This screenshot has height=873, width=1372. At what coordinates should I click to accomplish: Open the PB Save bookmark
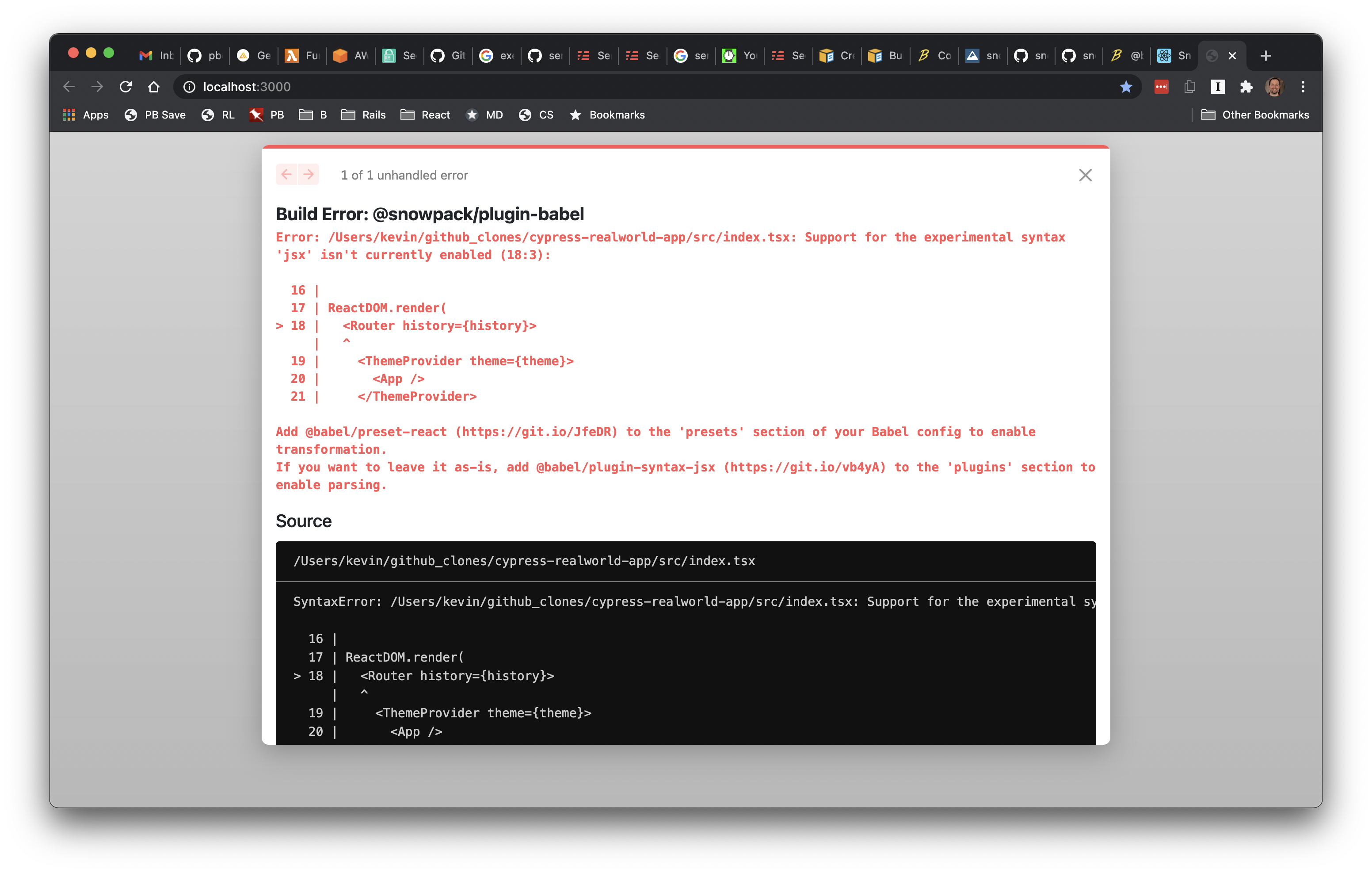pos(155,115)
